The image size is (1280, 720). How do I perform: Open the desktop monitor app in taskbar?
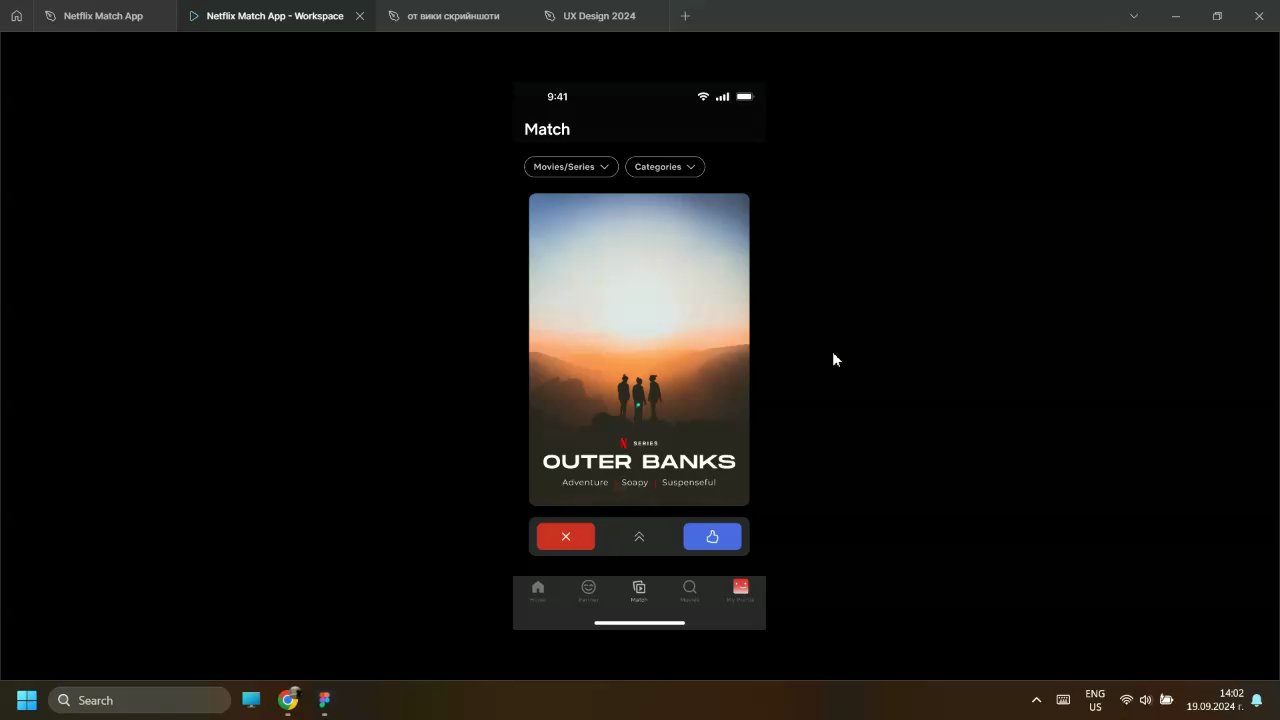(251, 700)
